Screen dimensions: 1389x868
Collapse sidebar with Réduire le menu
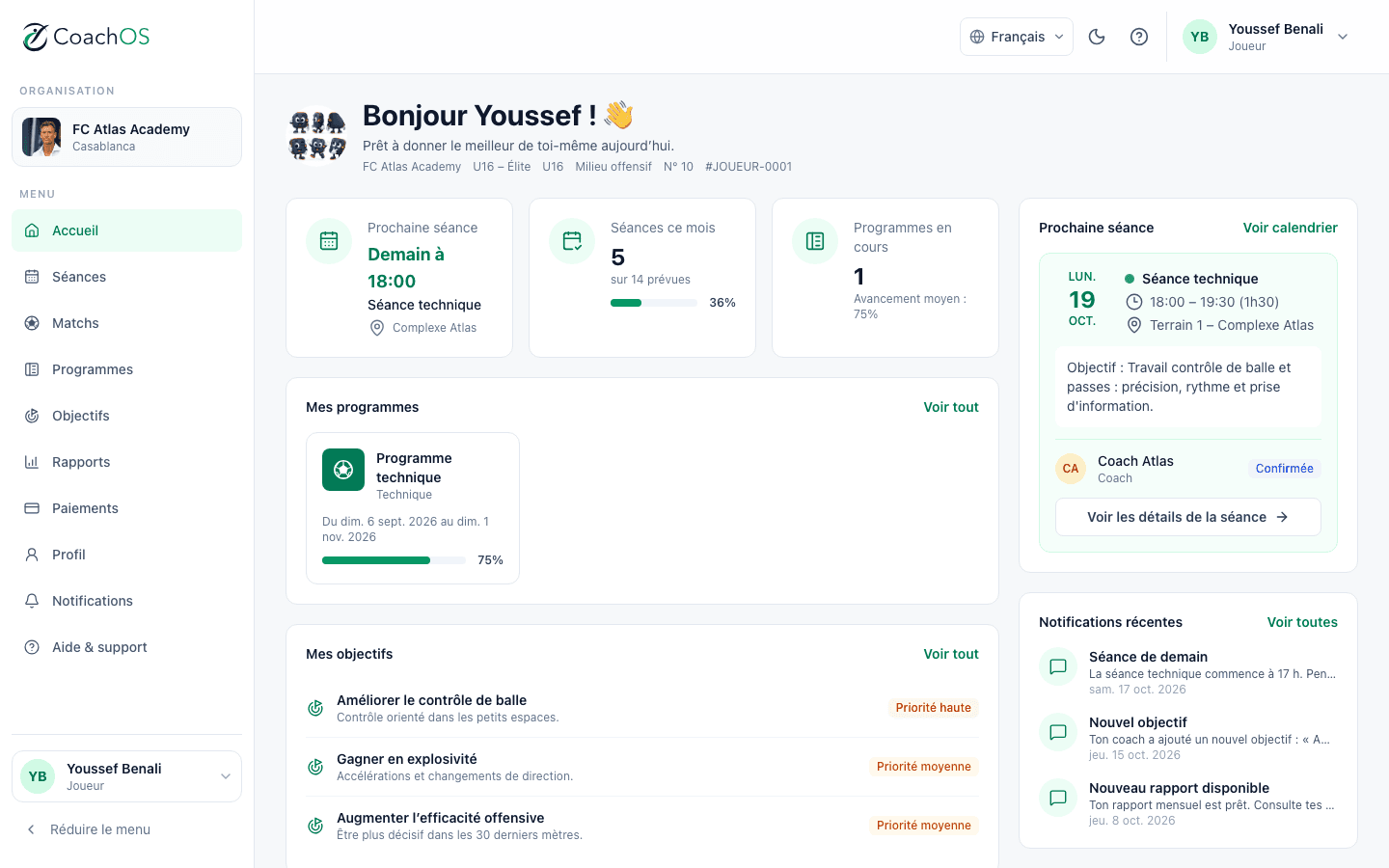tap(126, 829)
